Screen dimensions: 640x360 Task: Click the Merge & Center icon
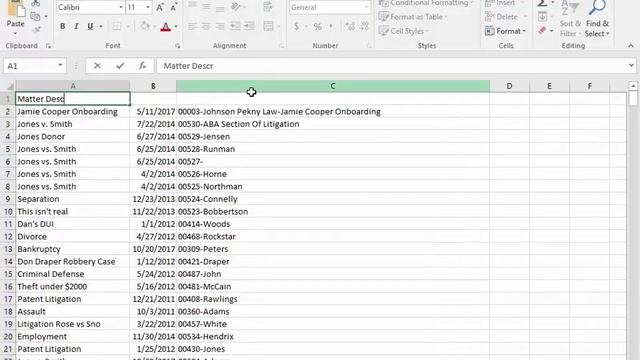[268, 27]
